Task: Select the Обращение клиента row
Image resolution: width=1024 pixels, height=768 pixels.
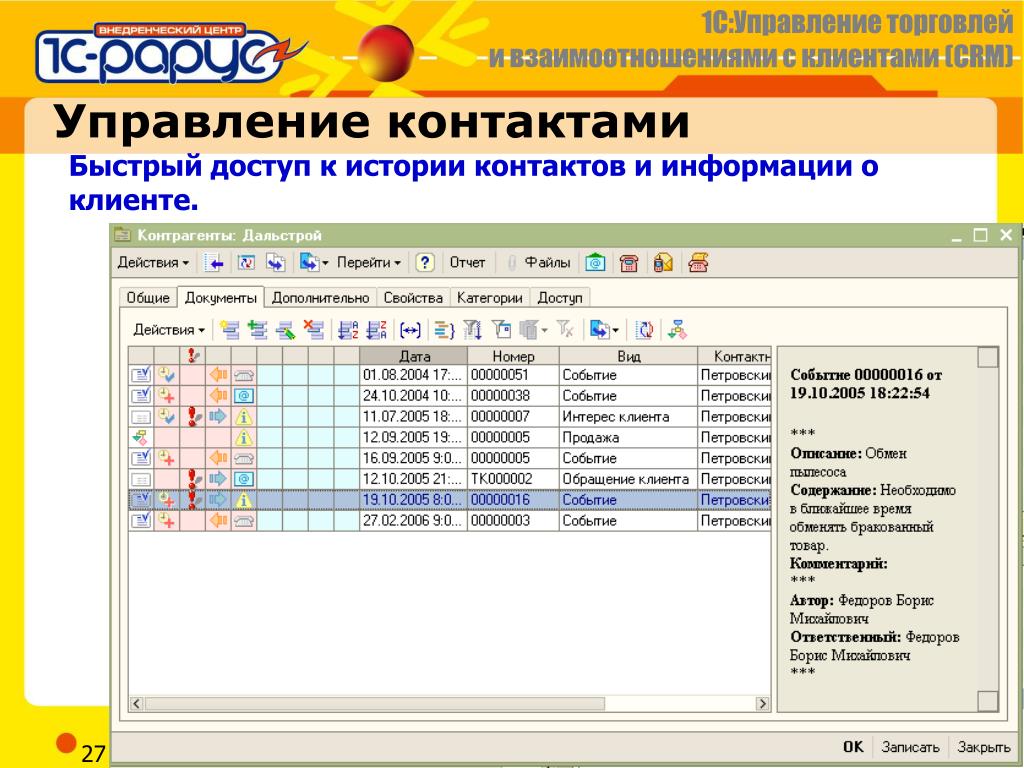Action: click(x=449, y=479)
